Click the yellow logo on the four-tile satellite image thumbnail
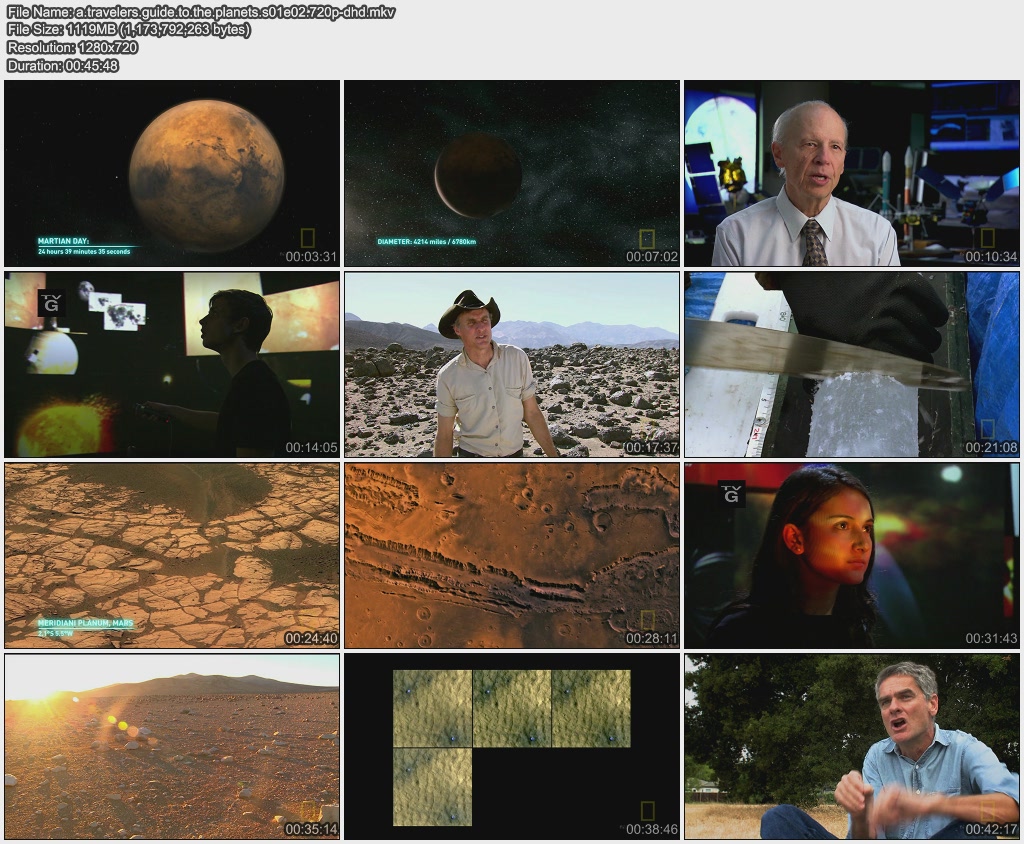1024x844 pixels. pyautogui.click(x=647, y=811)
